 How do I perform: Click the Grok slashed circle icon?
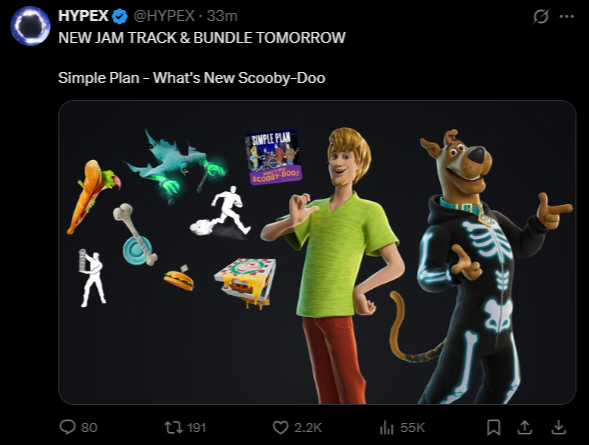tap(541, 17)
